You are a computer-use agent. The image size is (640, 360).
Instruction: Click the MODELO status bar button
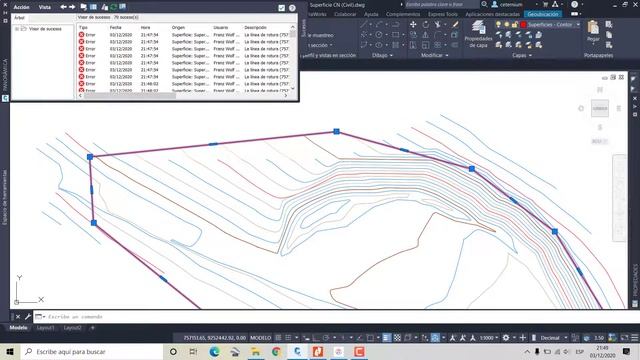(260, 338)
